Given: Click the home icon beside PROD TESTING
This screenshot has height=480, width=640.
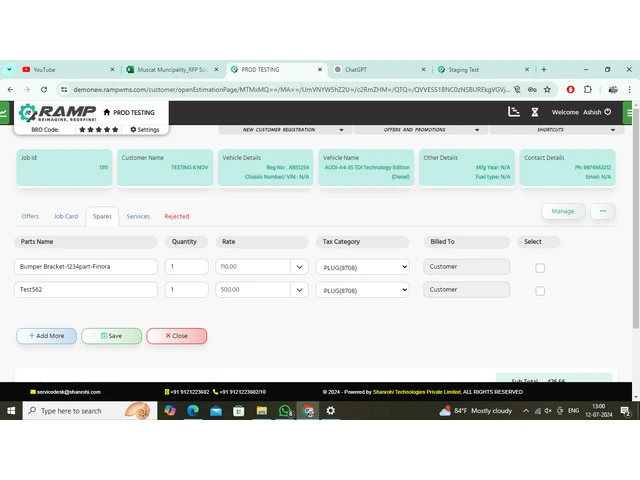Looking at the screenshot, I should tap(106, 112).
